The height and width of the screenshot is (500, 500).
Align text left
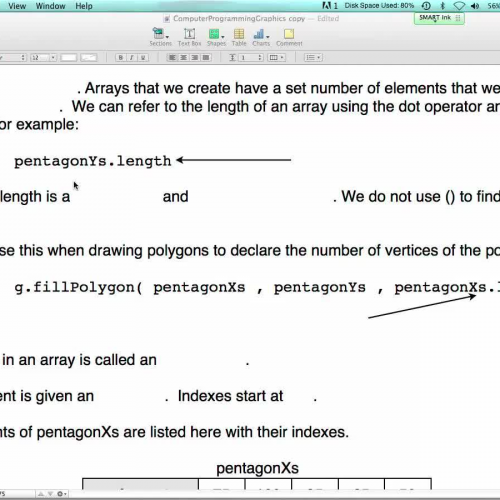[x=172, y=58]
